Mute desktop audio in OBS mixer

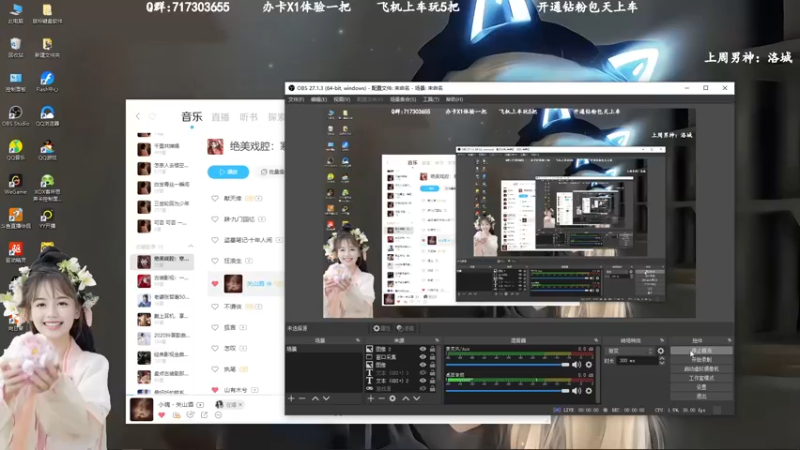click(577, 391)
